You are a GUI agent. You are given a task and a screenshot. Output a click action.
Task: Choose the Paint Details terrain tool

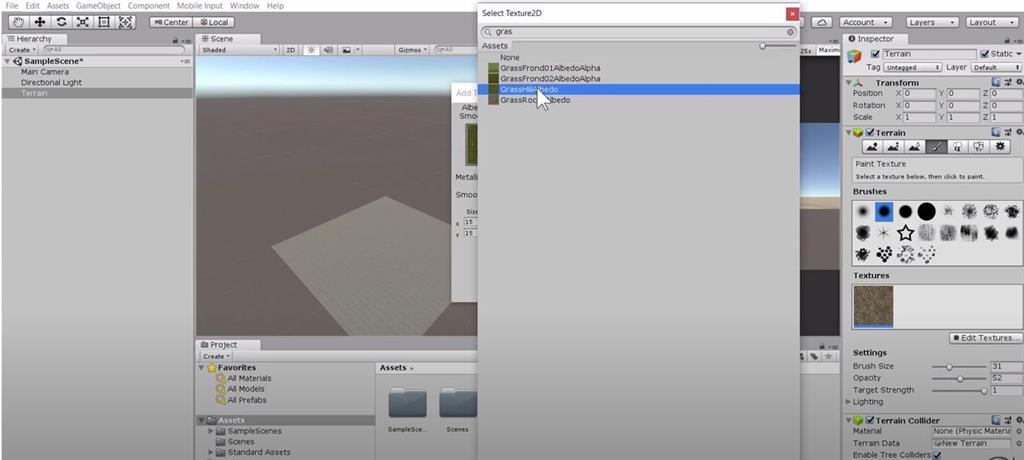tap(978, 147)
